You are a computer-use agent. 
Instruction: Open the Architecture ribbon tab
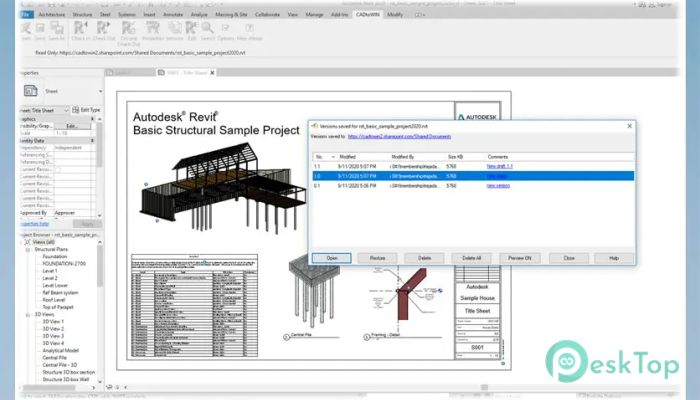pyautogui.click(x=52, y=14)
